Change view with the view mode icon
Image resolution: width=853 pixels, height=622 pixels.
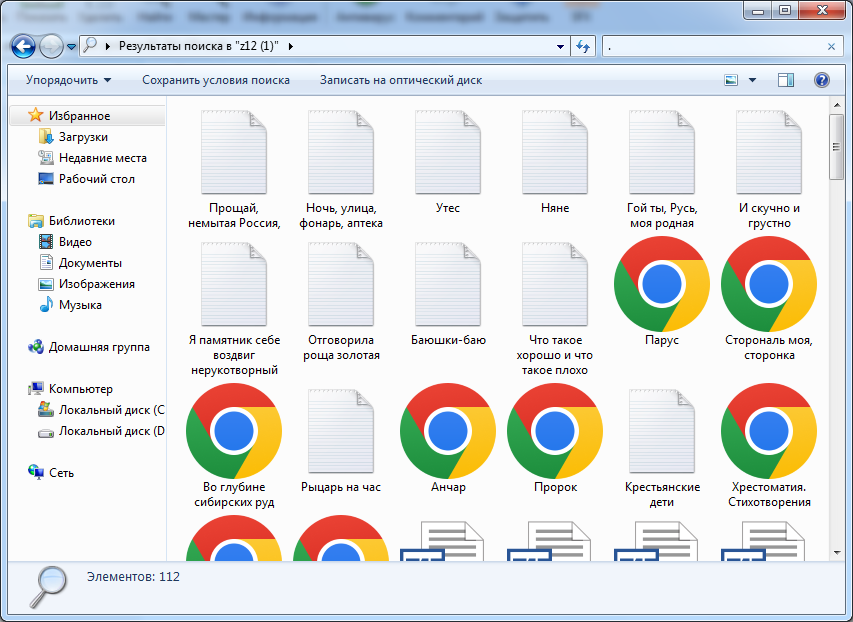(x=731, y=81)
